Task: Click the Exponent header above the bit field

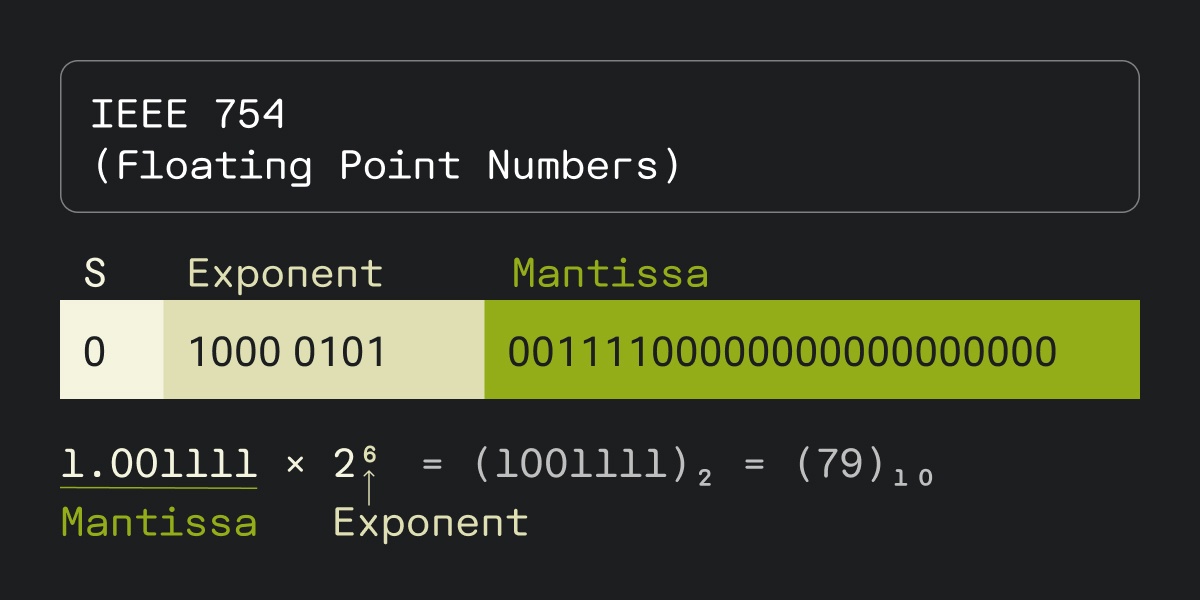Action: (285, 273)
